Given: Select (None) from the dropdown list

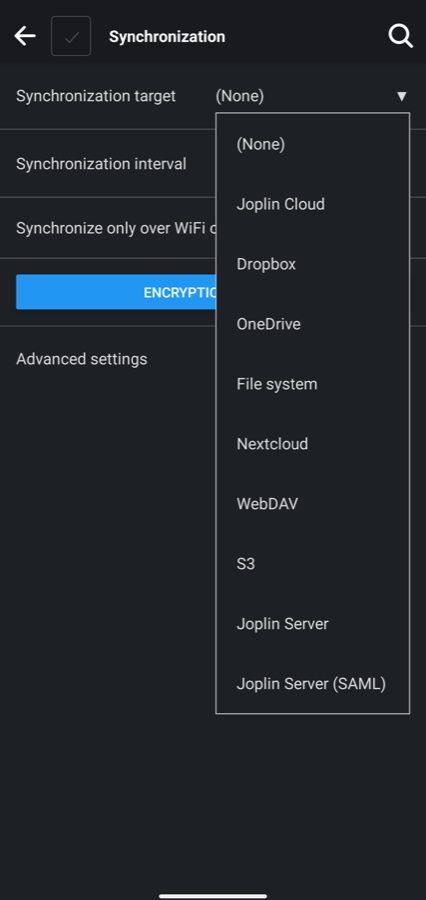Looking at the screenshot, I should click(x=312, y=144).
